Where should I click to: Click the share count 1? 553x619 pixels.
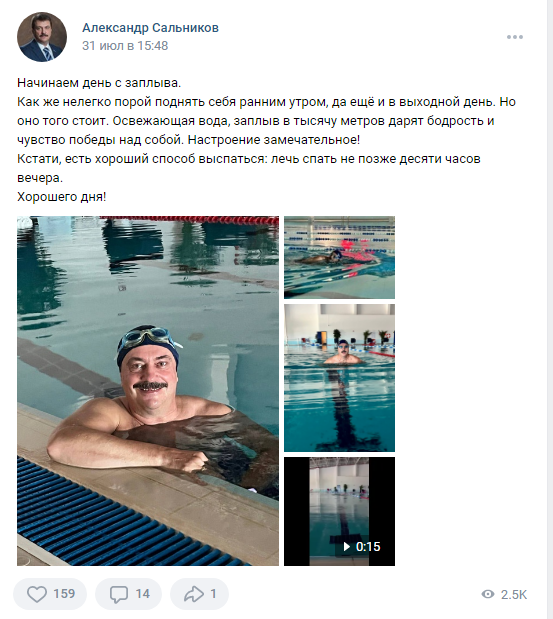213,594
